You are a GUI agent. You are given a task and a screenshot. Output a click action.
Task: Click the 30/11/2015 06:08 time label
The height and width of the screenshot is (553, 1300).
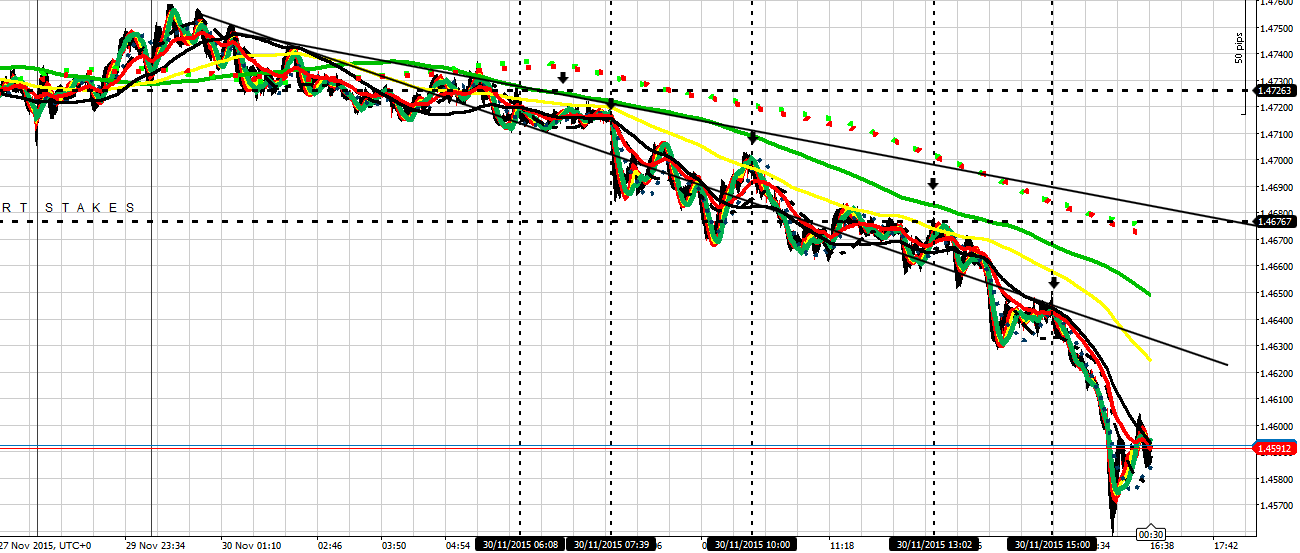520,545
